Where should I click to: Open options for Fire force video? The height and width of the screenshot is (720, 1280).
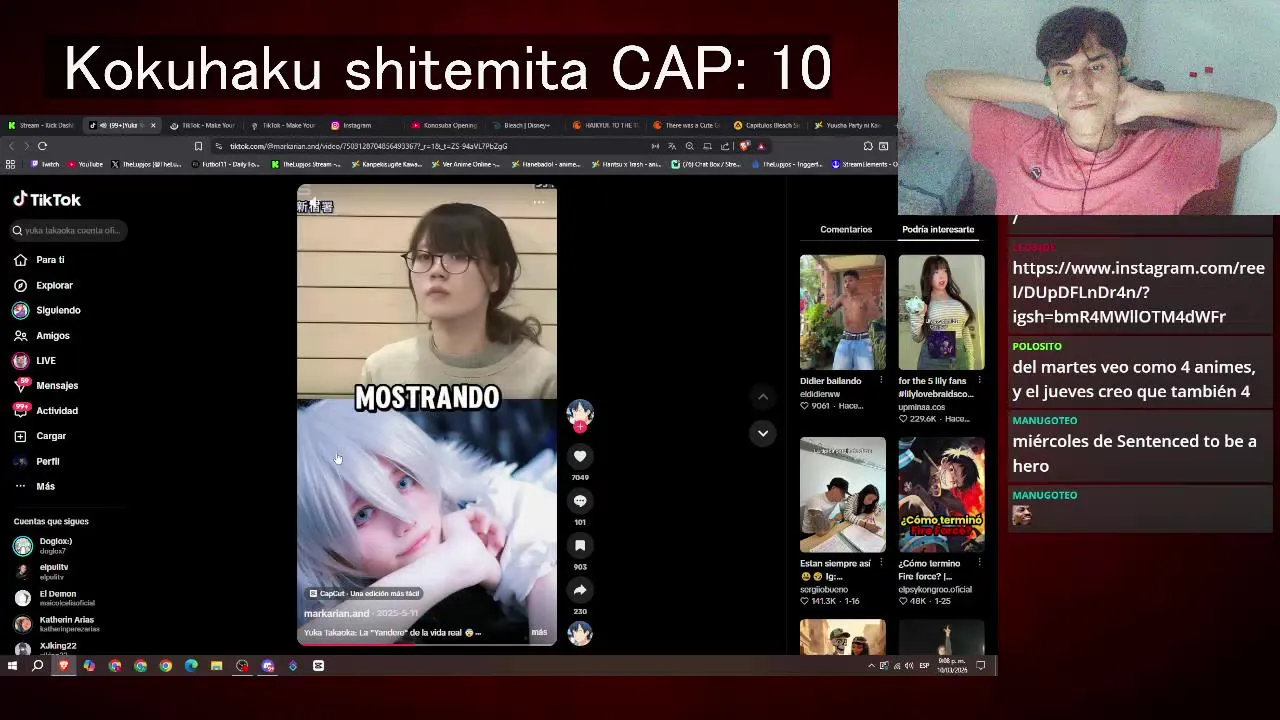point(979,563)
